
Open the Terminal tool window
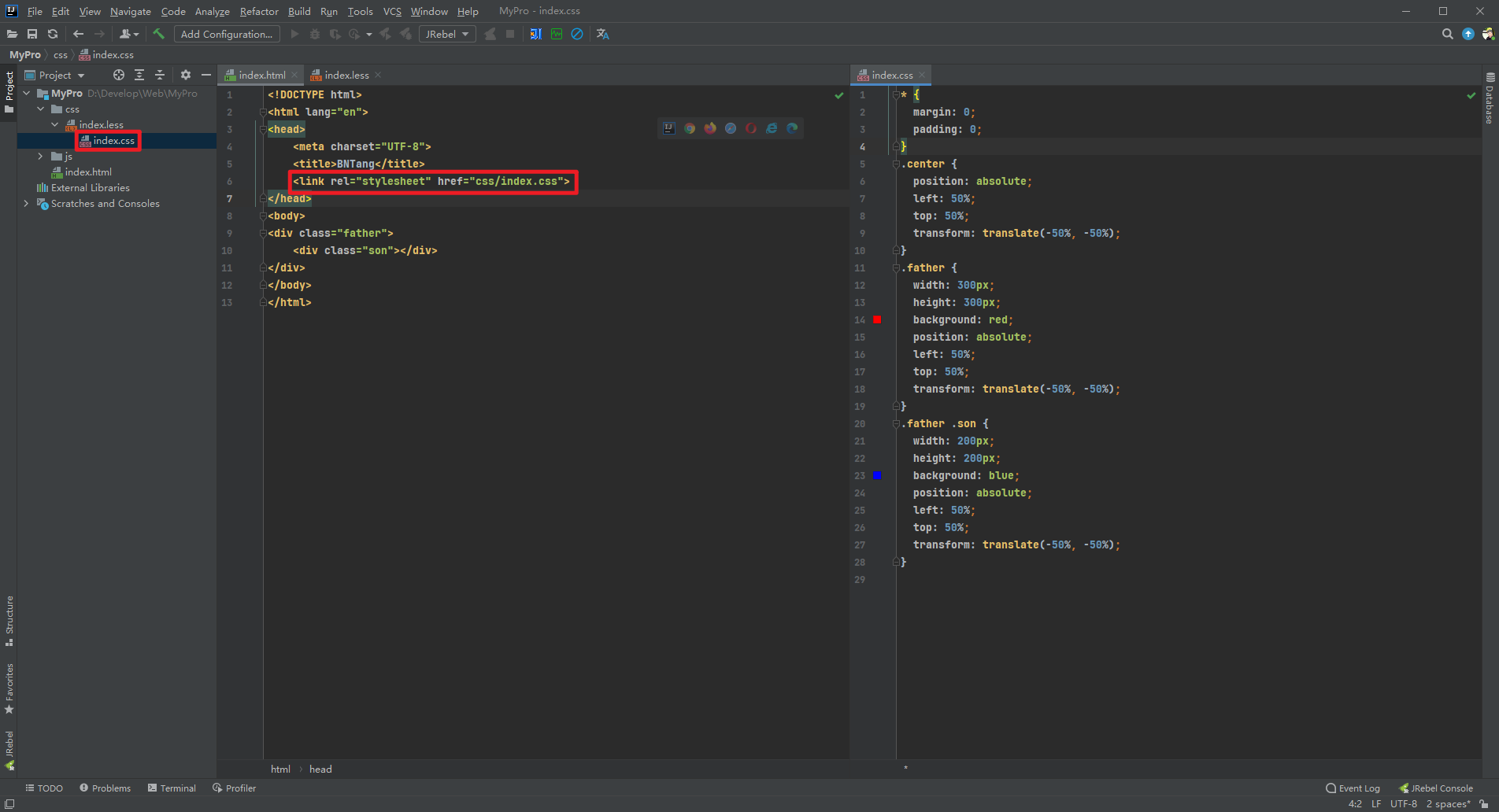pyautogui.click(x=172, y=788)
